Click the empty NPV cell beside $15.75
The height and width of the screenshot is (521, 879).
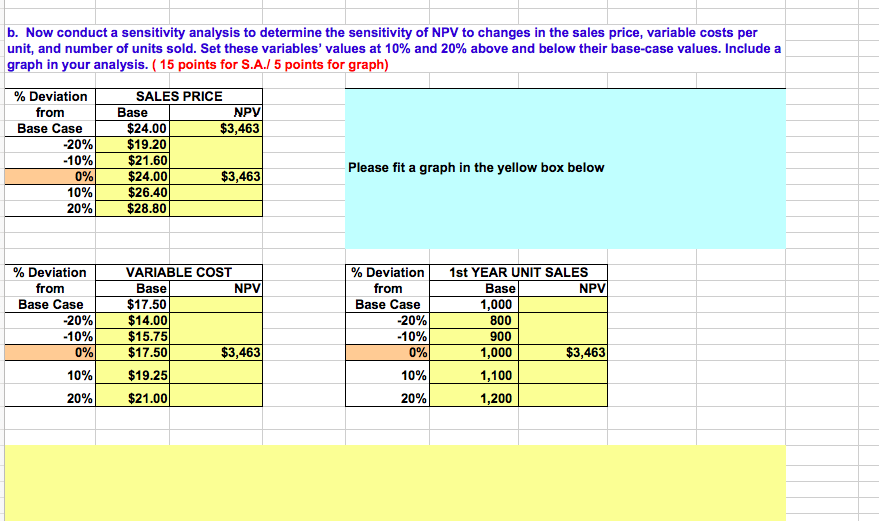pos(216,336)
